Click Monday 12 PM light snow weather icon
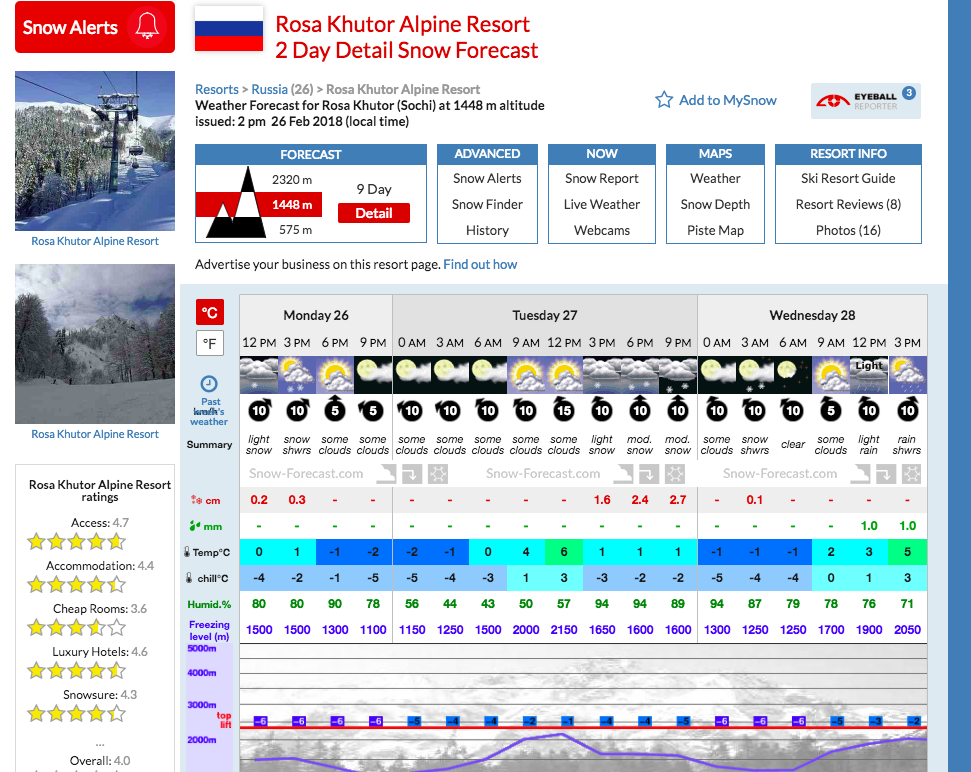 point(259,375)
